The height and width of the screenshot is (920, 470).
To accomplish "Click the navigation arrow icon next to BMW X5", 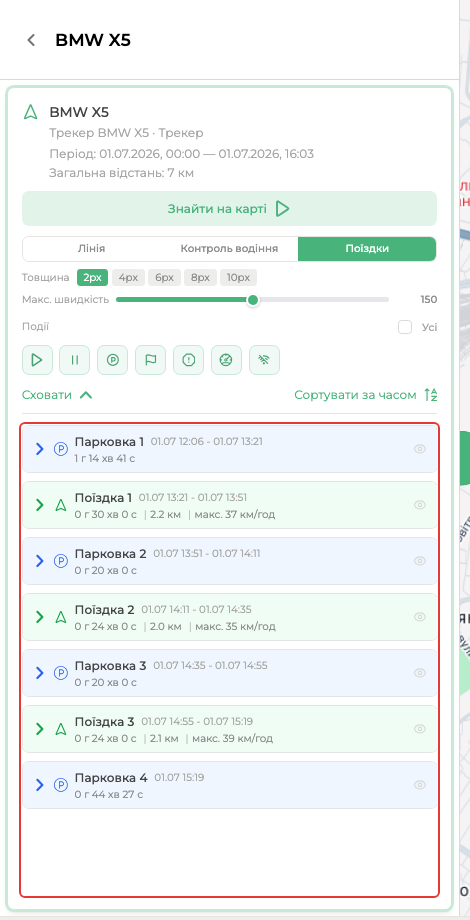I will tap(31, 111).
